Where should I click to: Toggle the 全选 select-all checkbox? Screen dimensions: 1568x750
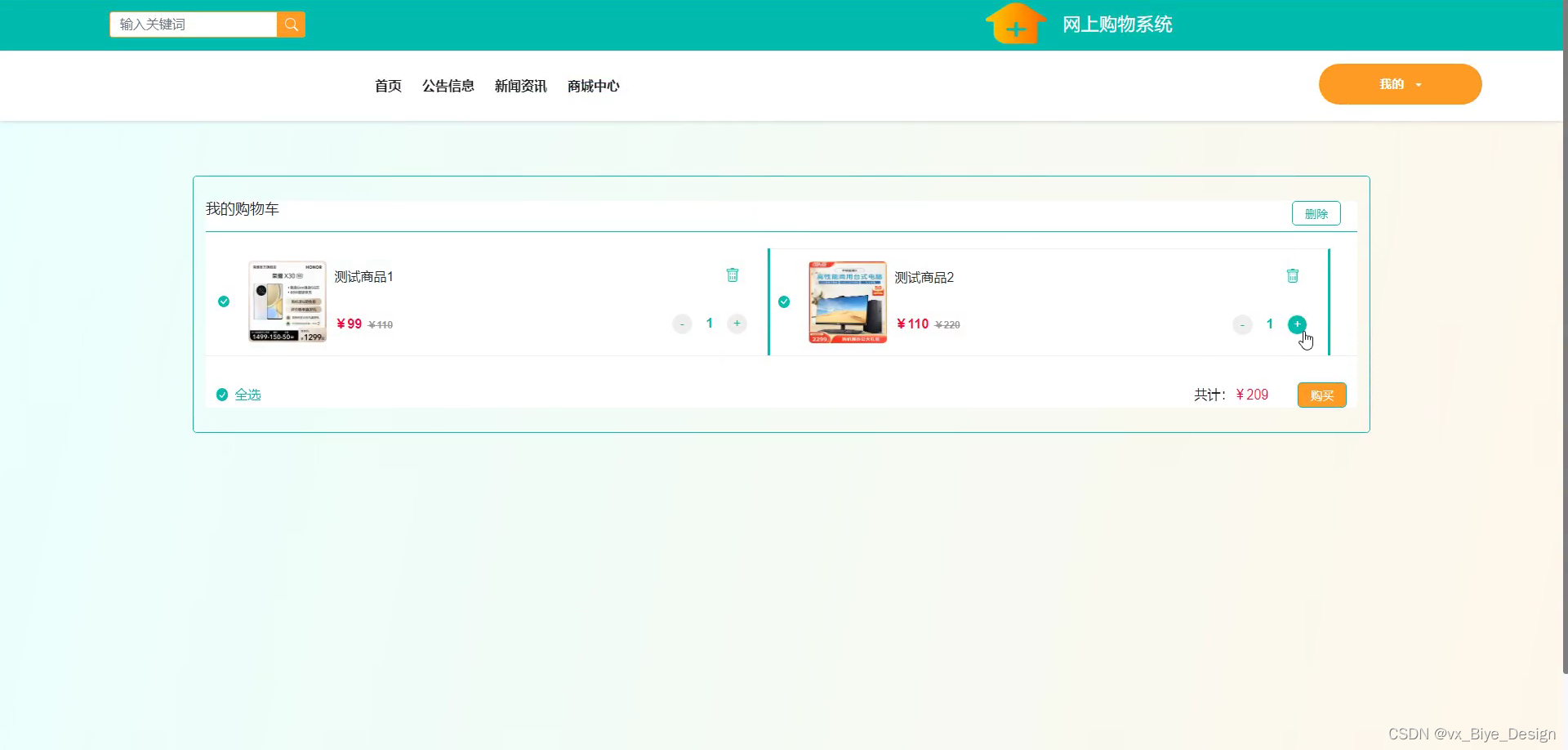point(222,395)
